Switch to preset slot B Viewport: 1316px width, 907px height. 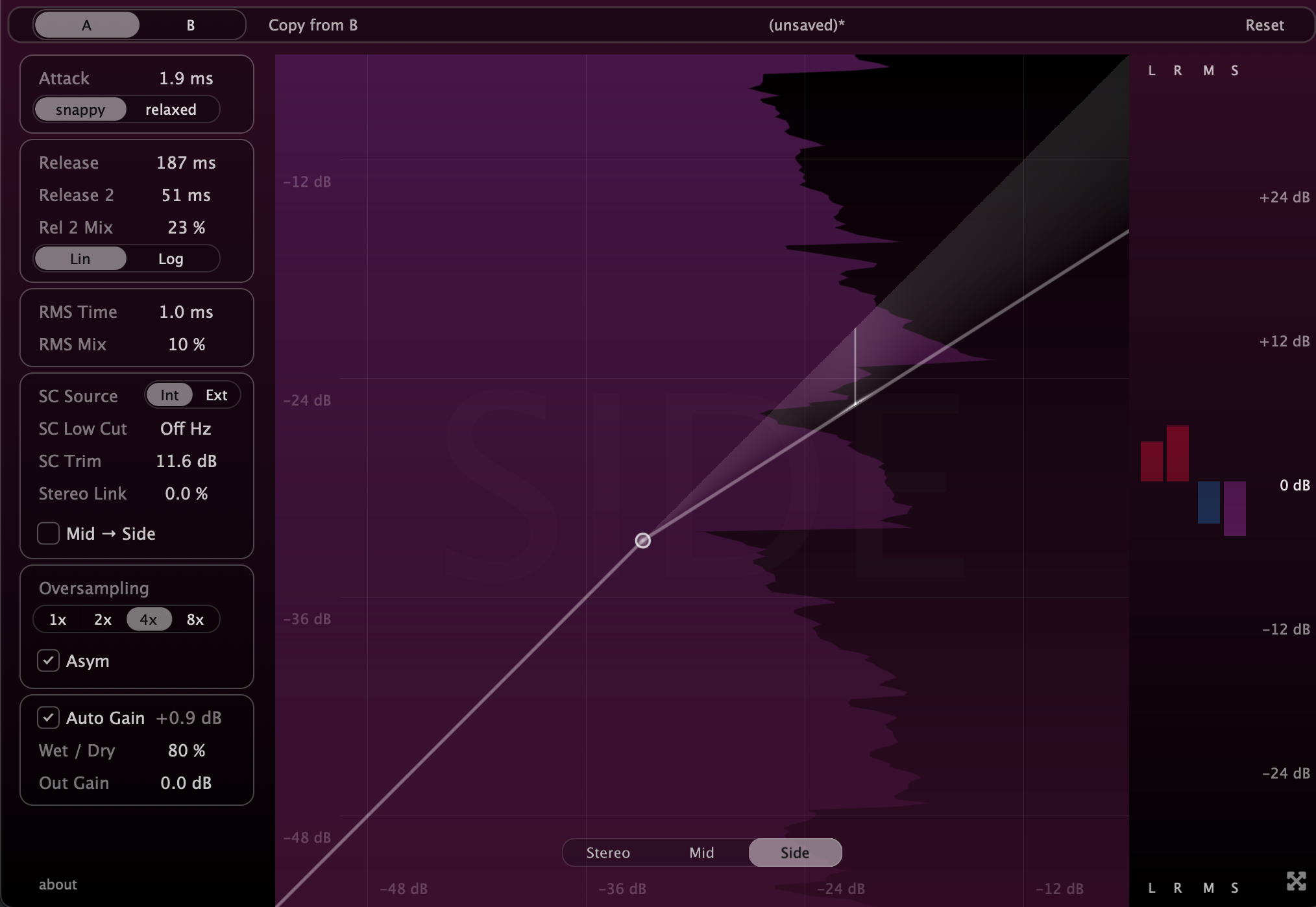coord(191,25)
